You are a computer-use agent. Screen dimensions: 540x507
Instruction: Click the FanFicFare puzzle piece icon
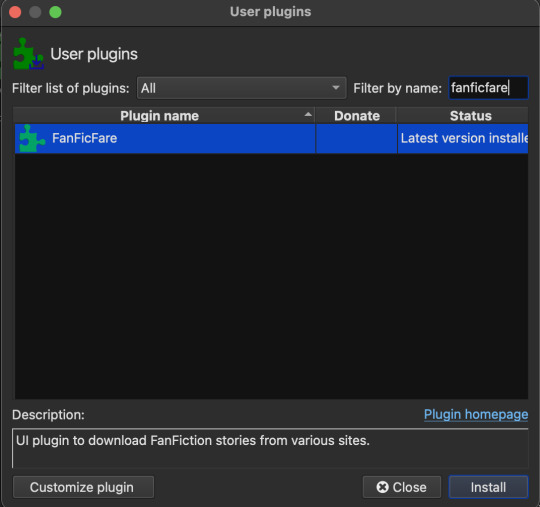32,138
